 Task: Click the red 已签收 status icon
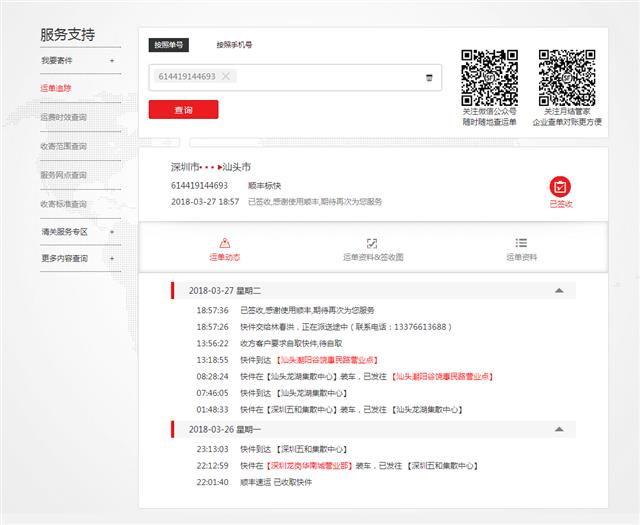560,187
